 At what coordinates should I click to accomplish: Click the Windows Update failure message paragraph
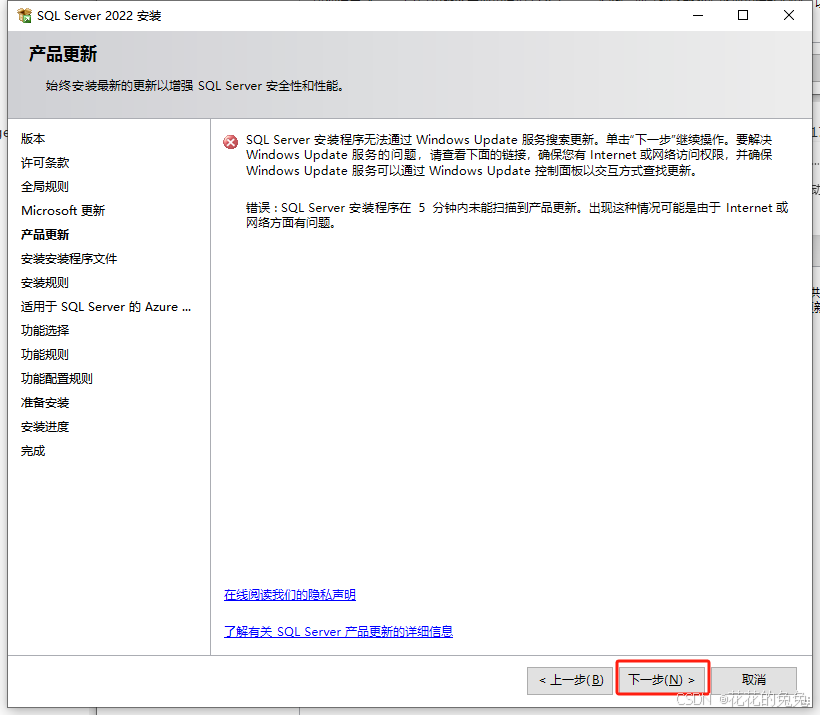point(509,155)
